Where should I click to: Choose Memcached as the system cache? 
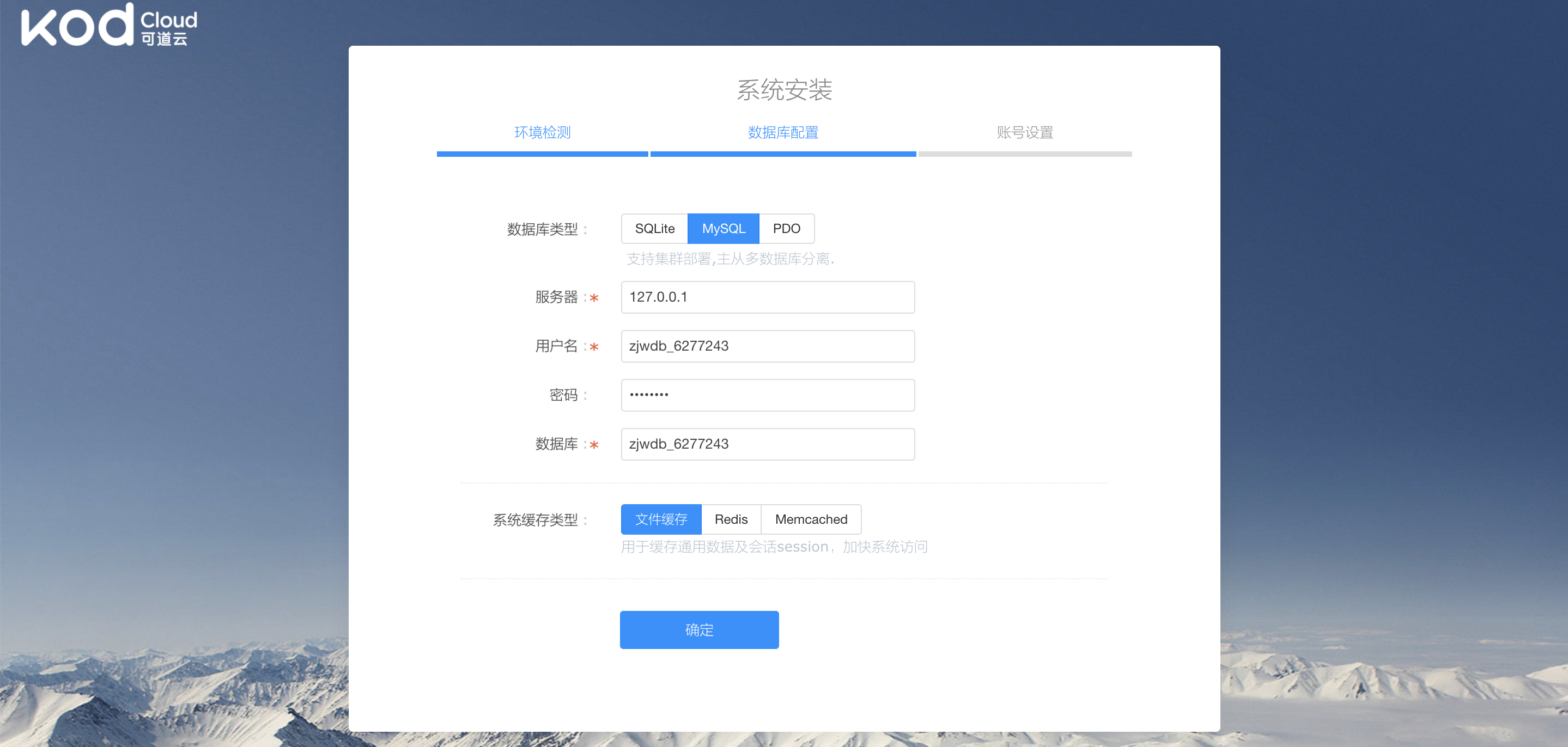tap(810, 519)
